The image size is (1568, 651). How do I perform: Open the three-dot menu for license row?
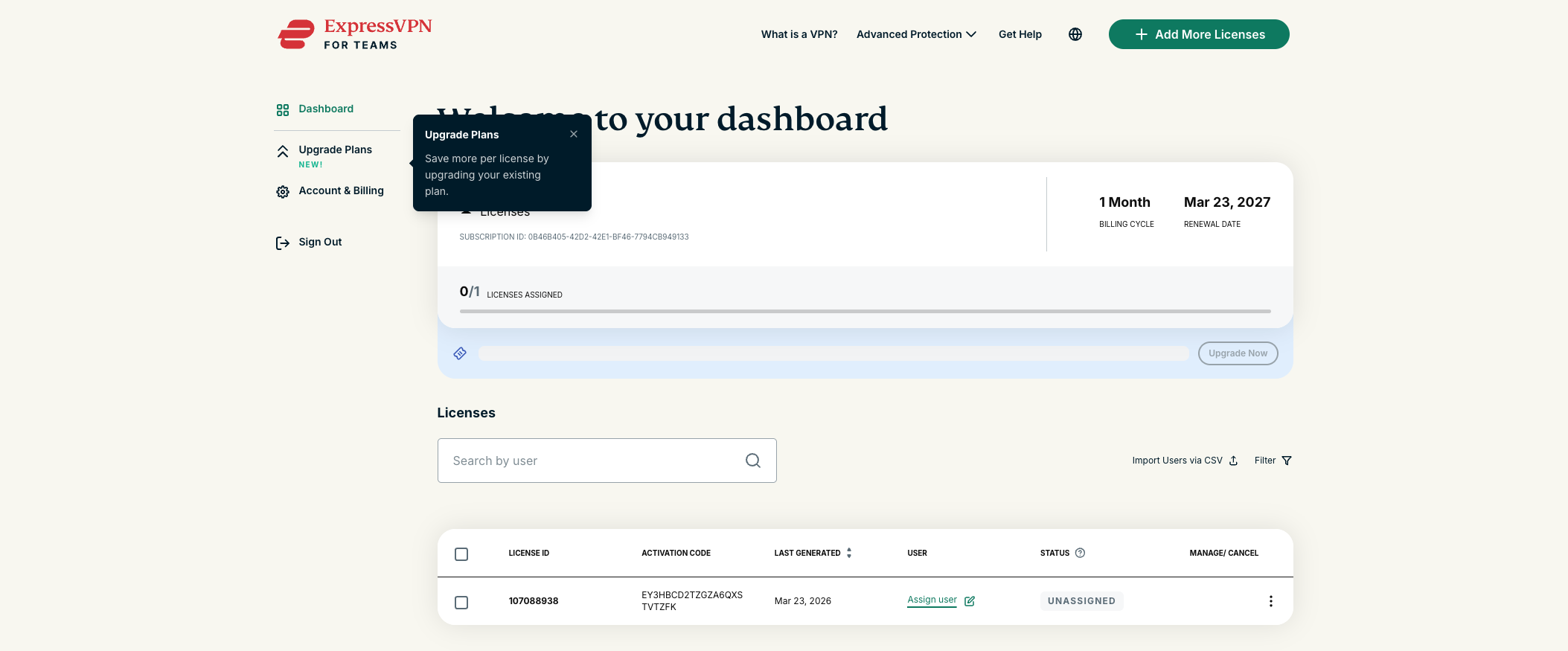tap(1270, 601)
